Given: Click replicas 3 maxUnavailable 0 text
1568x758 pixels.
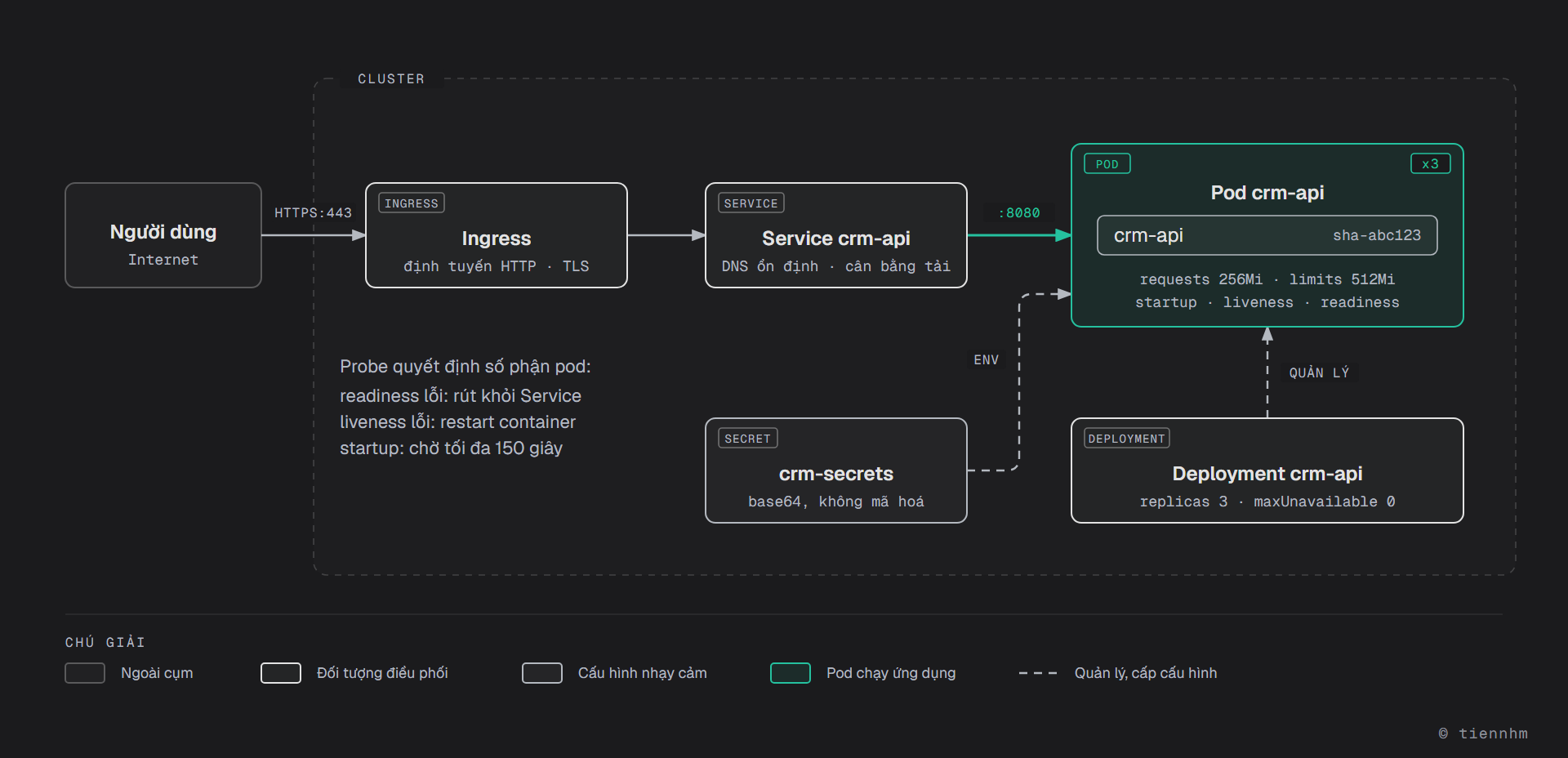Looking at the screenshot, I should tap(1267, 502).
